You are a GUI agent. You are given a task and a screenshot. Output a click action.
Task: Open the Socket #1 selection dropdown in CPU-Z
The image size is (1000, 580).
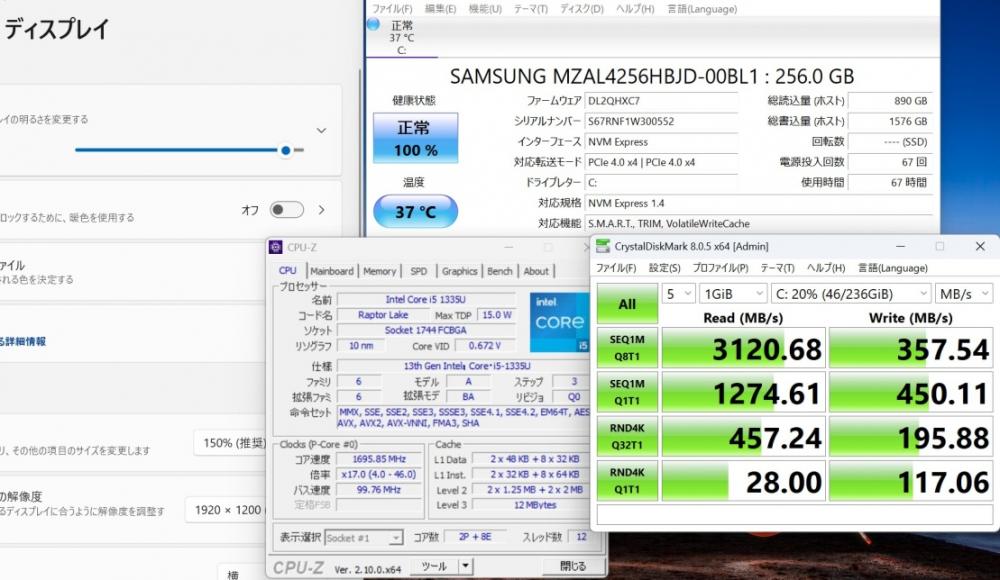pos(364,538)
